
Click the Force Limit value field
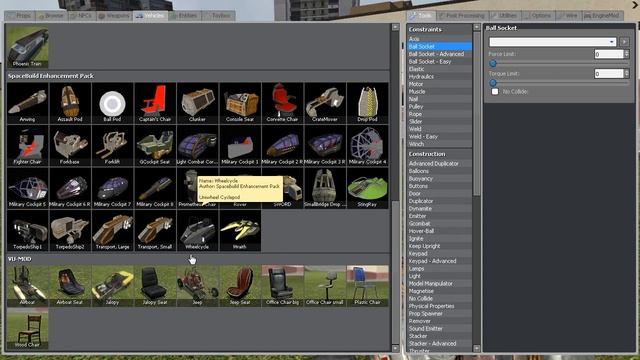pos(609,54)
